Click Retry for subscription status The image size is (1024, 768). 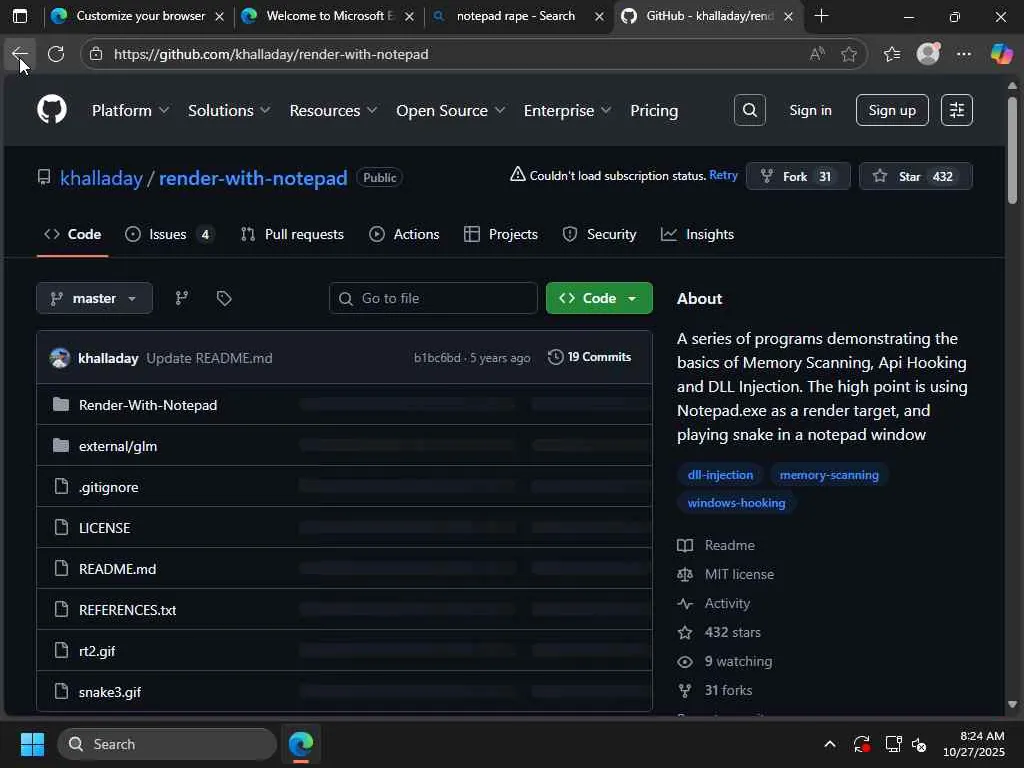click(x=724, y=175)
